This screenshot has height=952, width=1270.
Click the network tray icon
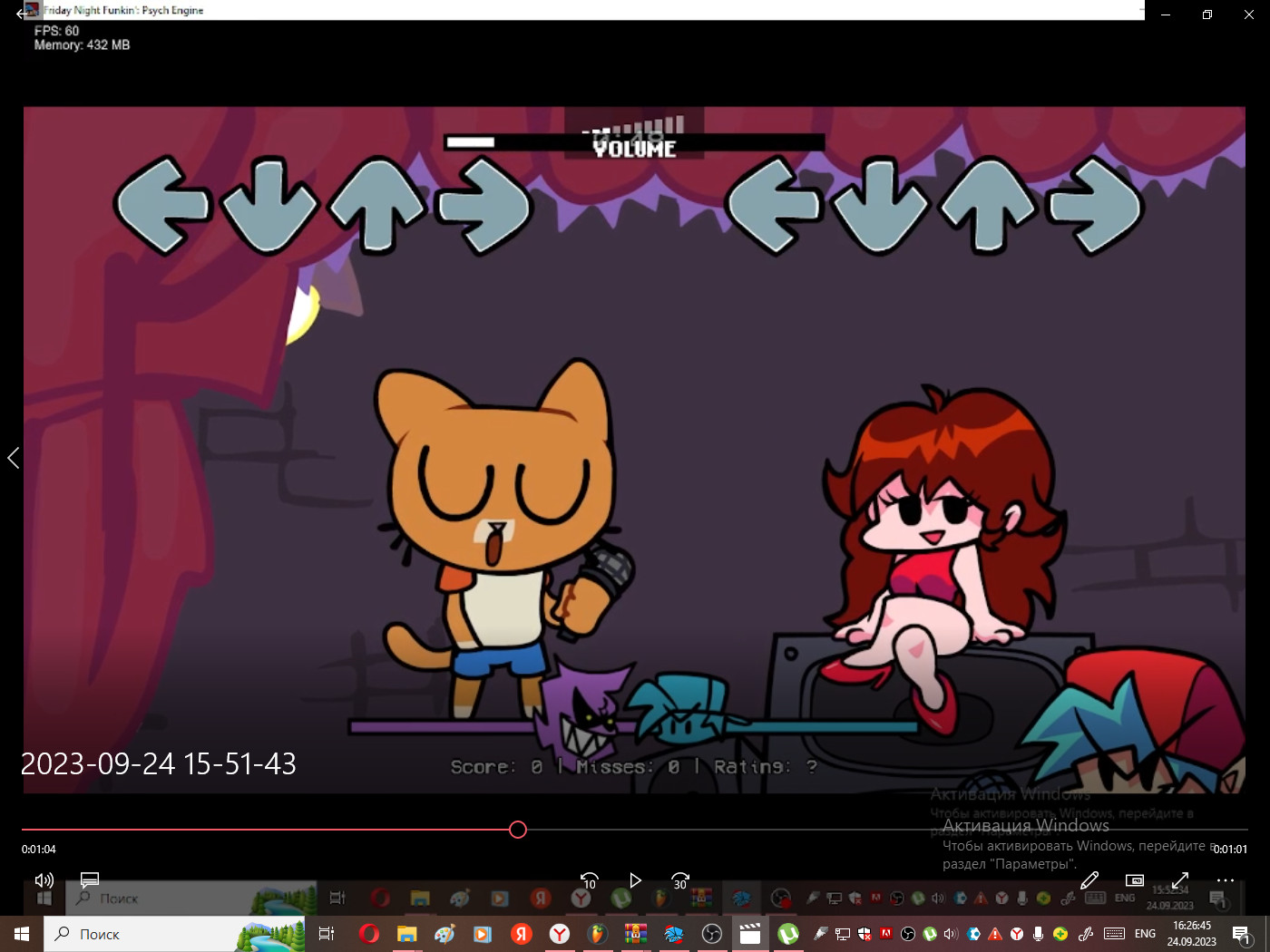(x=843, y=934)
